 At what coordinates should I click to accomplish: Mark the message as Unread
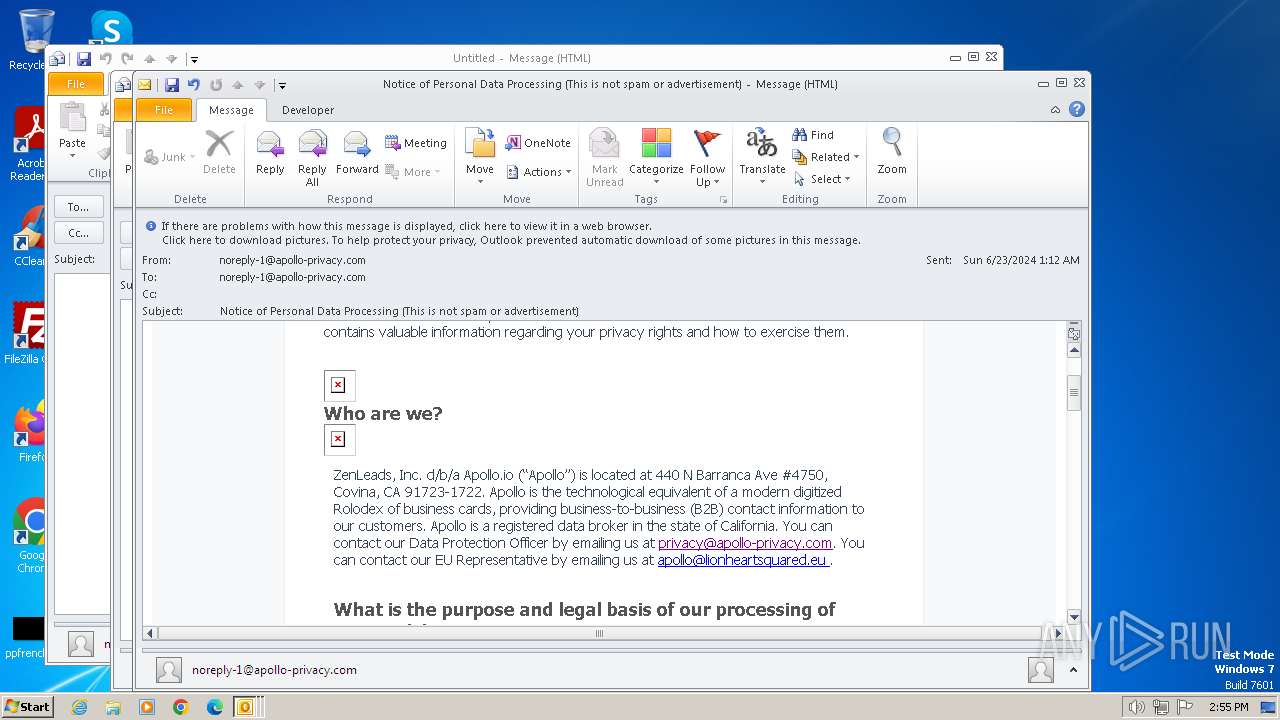(605, 157)
